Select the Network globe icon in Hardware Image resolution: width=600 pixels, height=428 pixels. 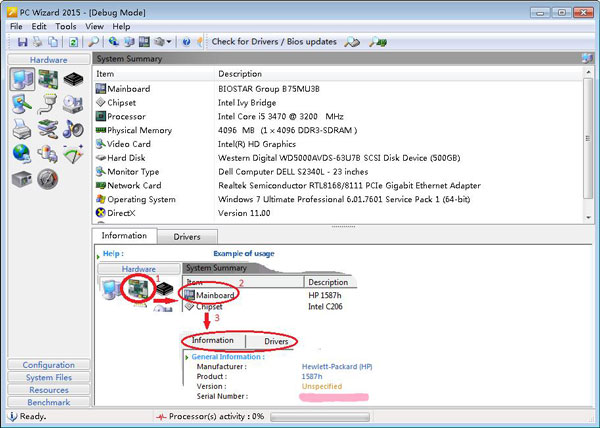tap(21, 154)
